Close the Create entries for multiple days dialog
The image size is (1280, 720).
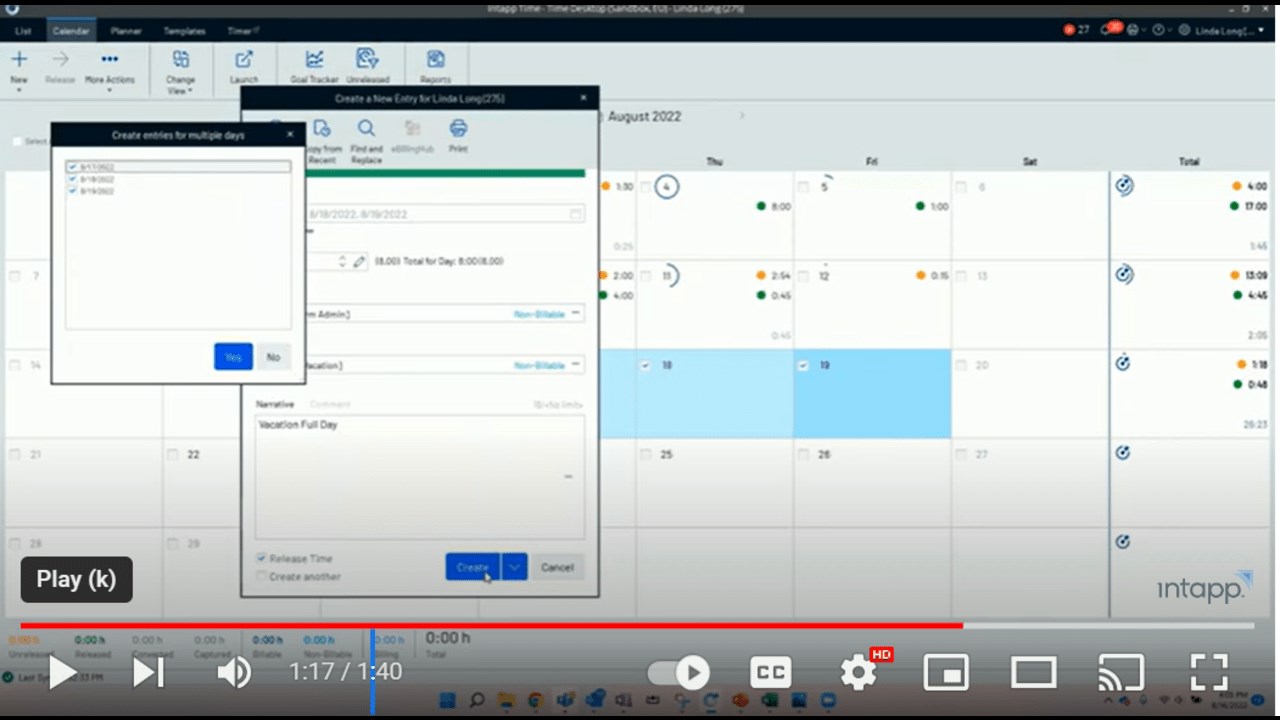tap(290, 135)
